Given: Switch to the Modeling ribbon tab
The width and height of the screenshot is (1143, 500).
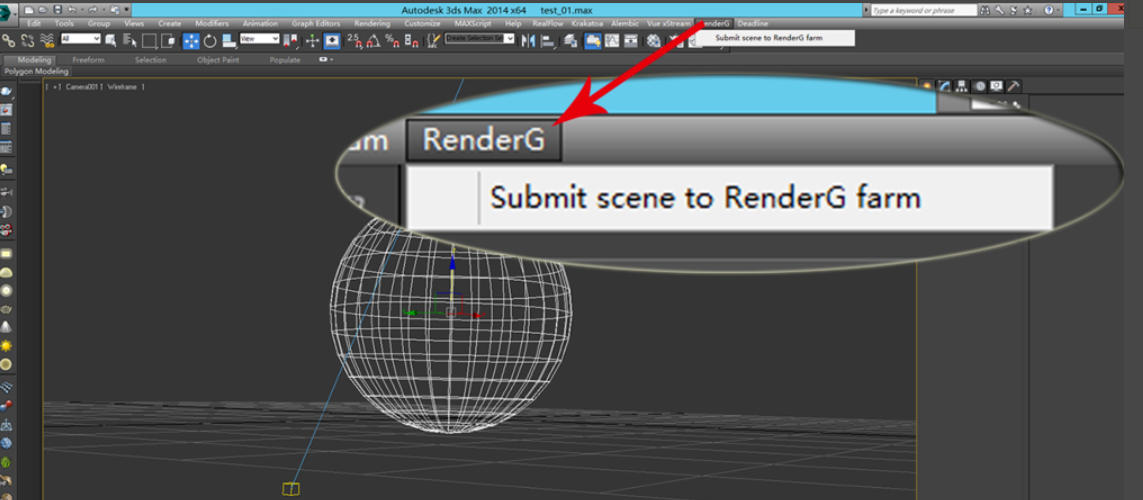Looking at the screenshot, I should pyautogui.click(x=34, y=60).
